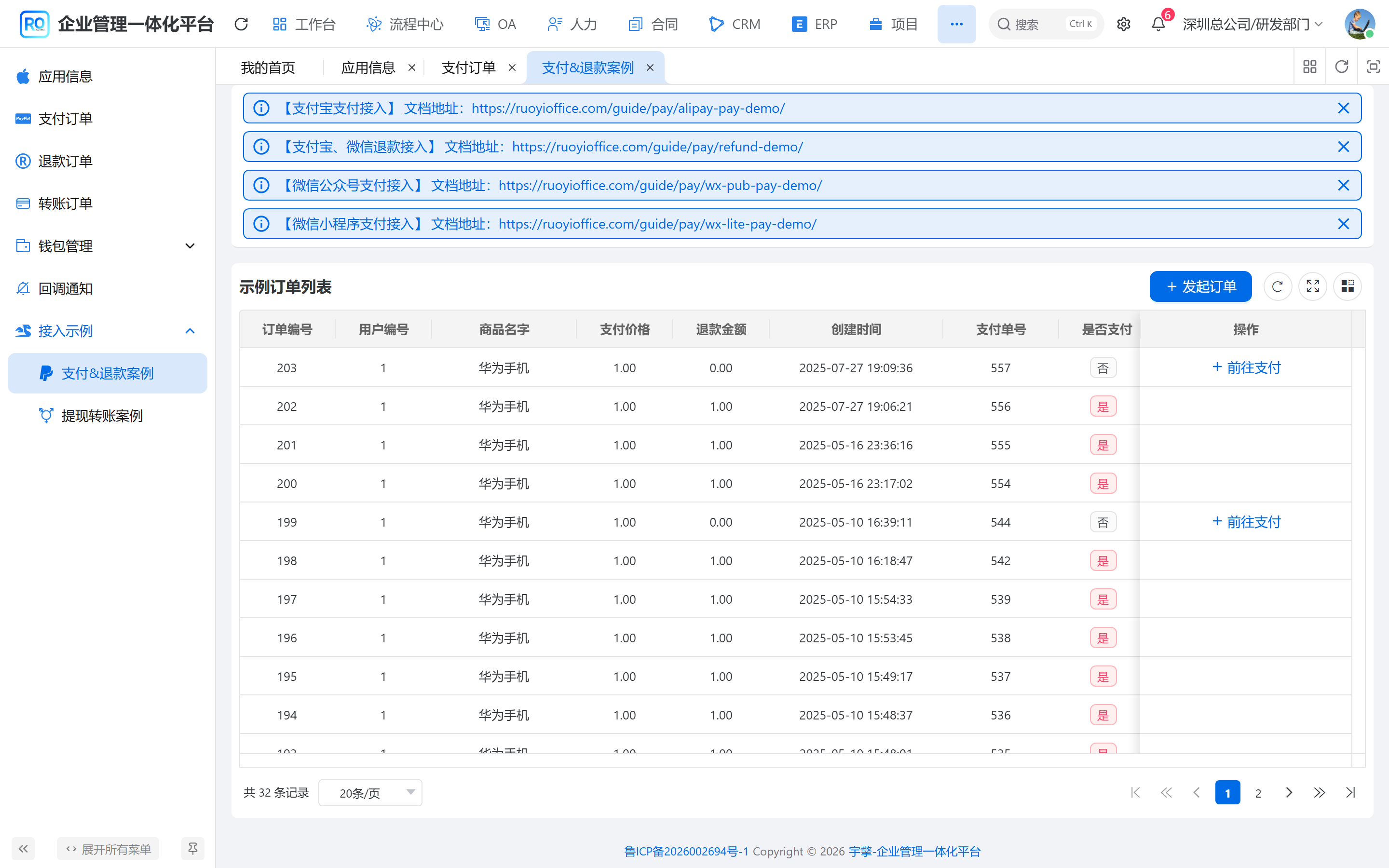The image size is (1389, 868).
Task: Click the tab grid layout icon
Action: [x=1310, y=67]
